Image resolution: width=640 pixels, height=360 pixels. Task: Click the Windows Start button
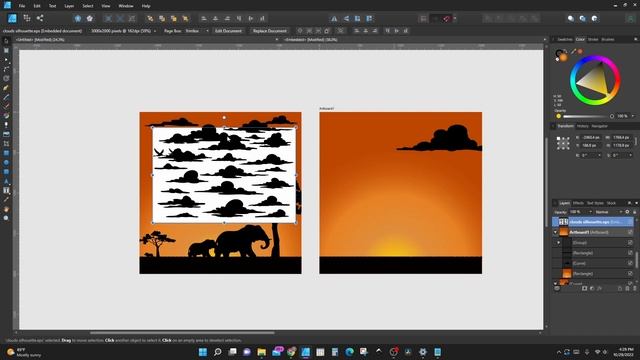[203, 352]
